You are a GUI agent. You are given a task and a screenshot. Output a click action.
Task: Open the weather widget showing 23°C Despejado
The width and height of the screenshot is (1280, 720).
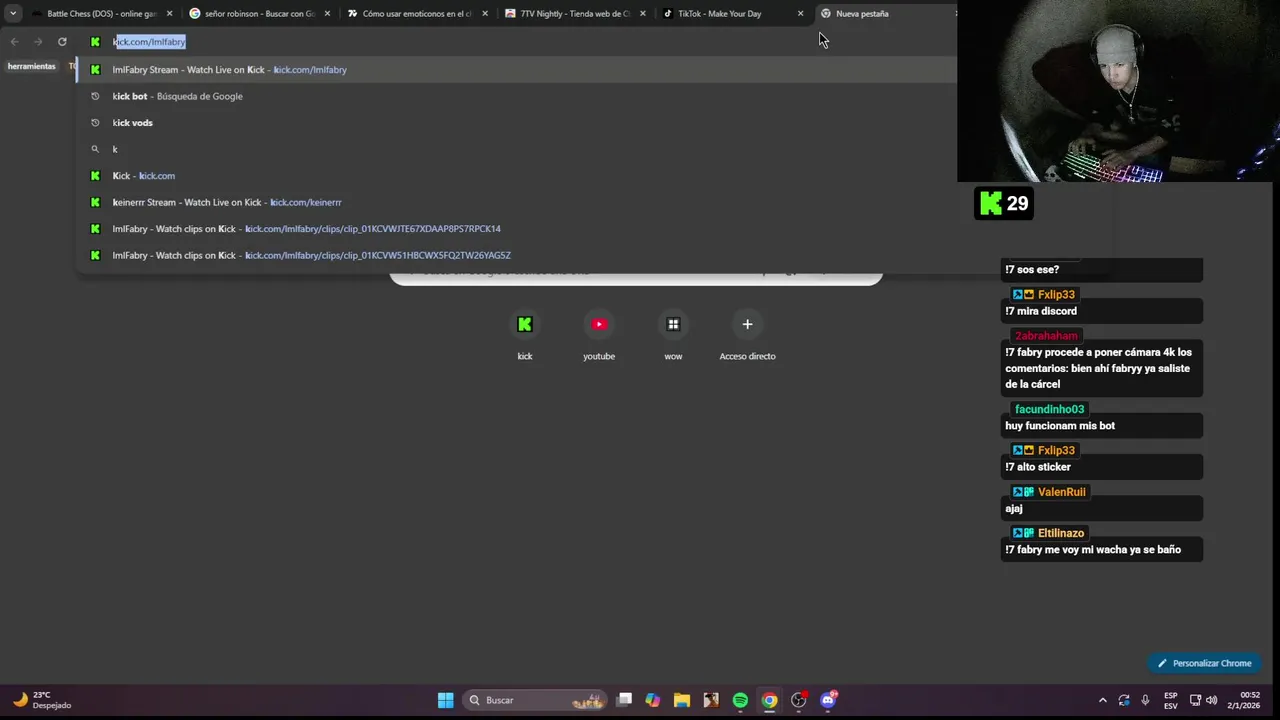tap(42, 700)
